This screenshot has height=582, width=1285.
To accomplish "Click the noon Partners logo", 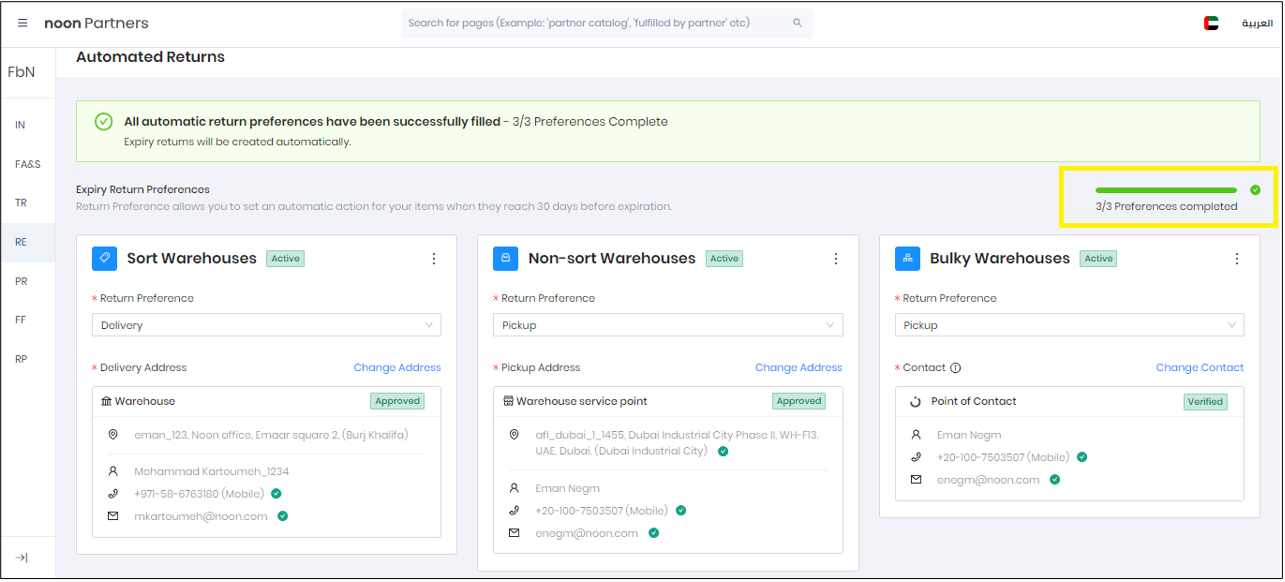I will [96, 23].
